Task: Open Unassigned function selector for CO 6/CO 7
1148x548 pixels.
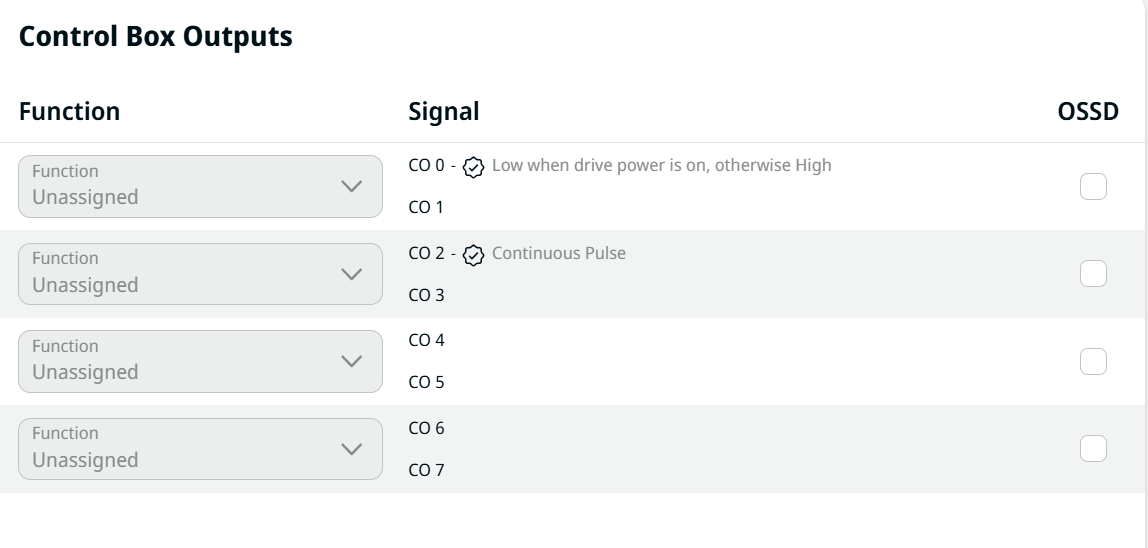Action: pos(200,449)
